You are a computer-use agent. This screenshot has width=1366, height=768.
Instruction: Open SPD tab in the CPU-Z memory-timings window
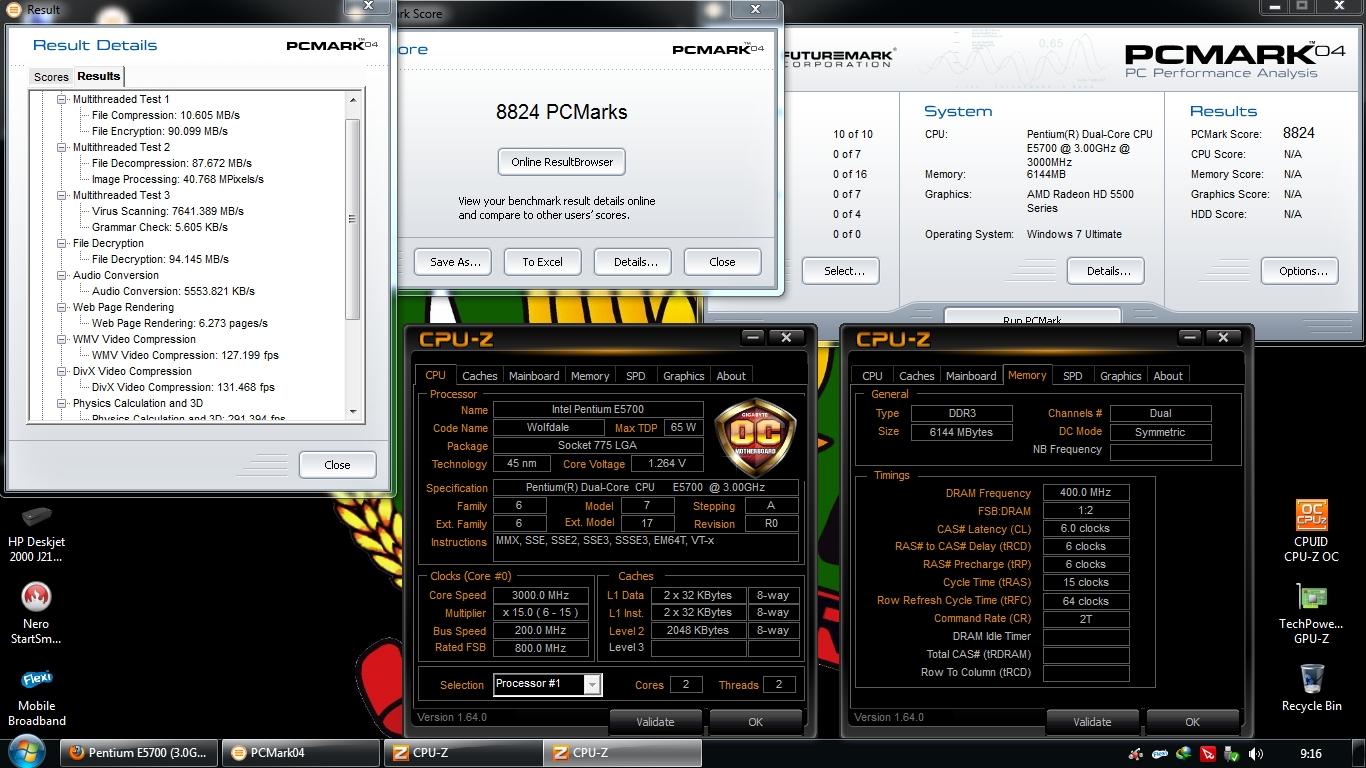click(1073, 376)
